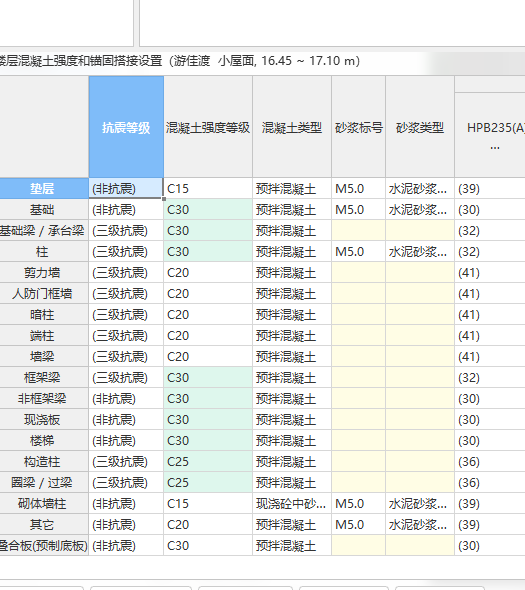Click (非抗震) cell in 非框架梁 row
Image resolution: width=525 pixels, height=590 pixels.
pyautogui.click(x=126, y=399)
